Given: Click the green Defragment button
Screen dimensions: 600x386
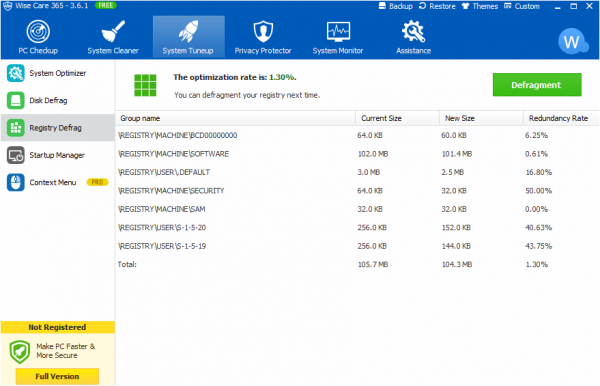Looking at the screenshot, I should coord(537,85).
